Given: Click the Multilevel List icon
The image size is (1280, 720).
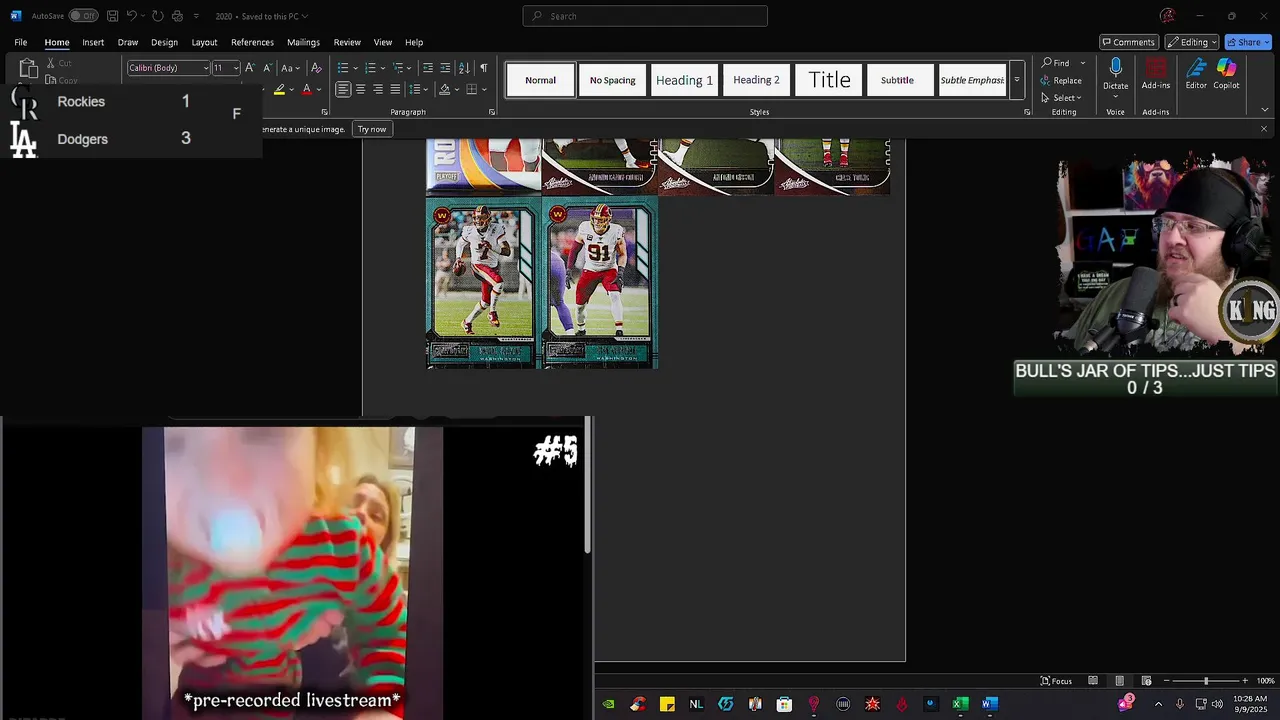Looking at the screenshot, I should click(x=397, y=68).
